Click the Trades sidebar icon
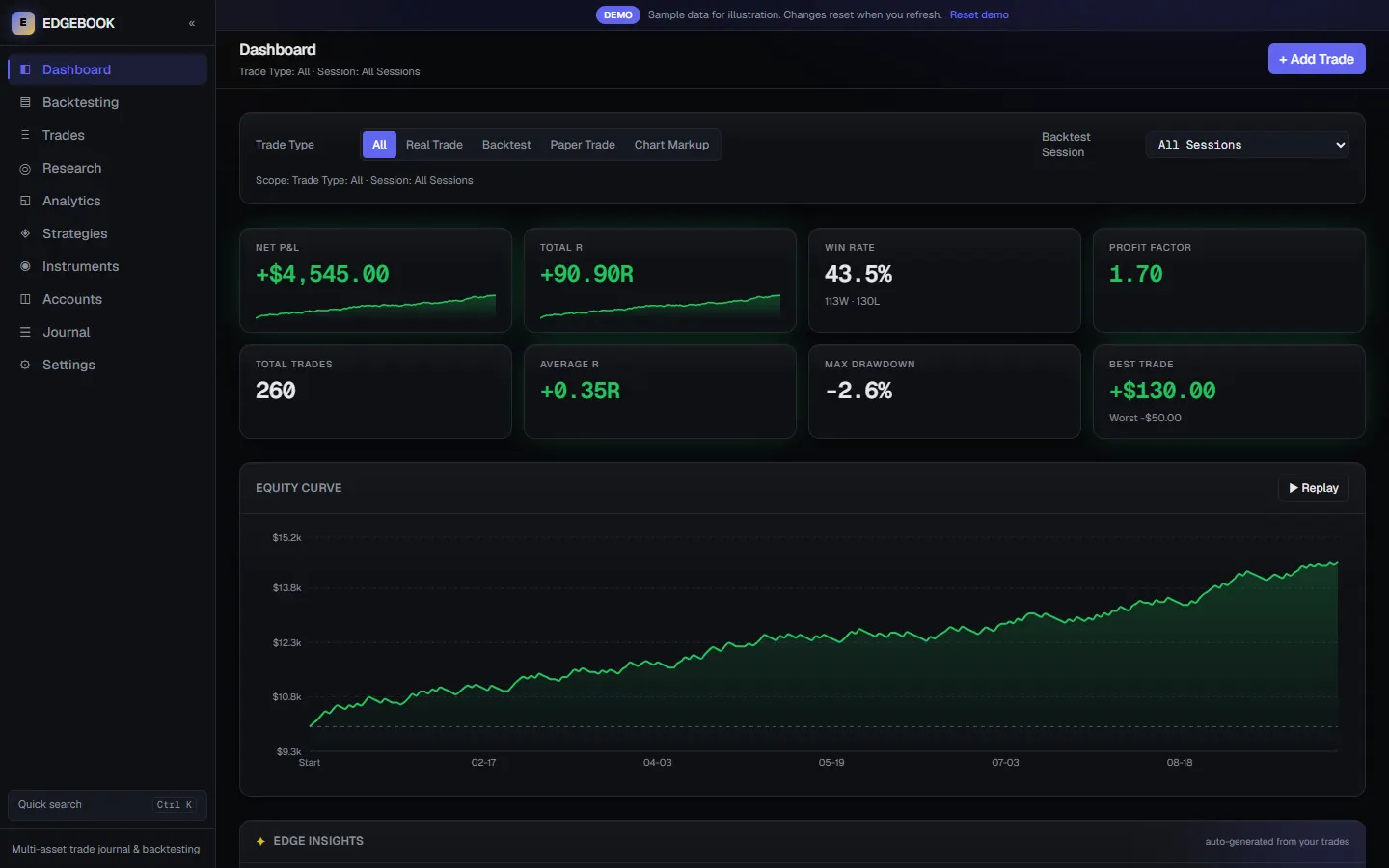The height and width of the screenshot is (868, 1389). (25, 135)
